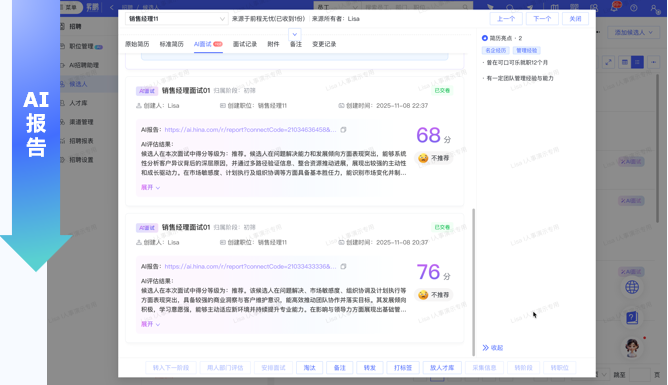Viewport: 668px width, 385px height.
Task: Click the send paper-plane icon in top bar
Action: pos(530,8)
